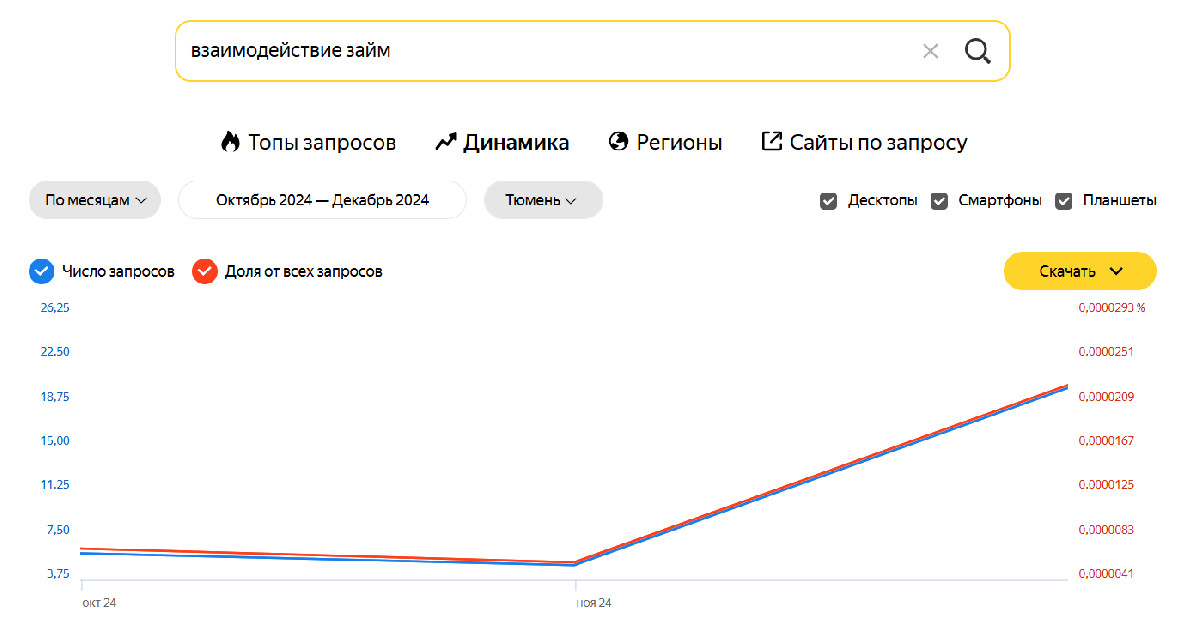Open the Скачать download dropdown
1200x628 pixels.
[x=1080, y=271]
